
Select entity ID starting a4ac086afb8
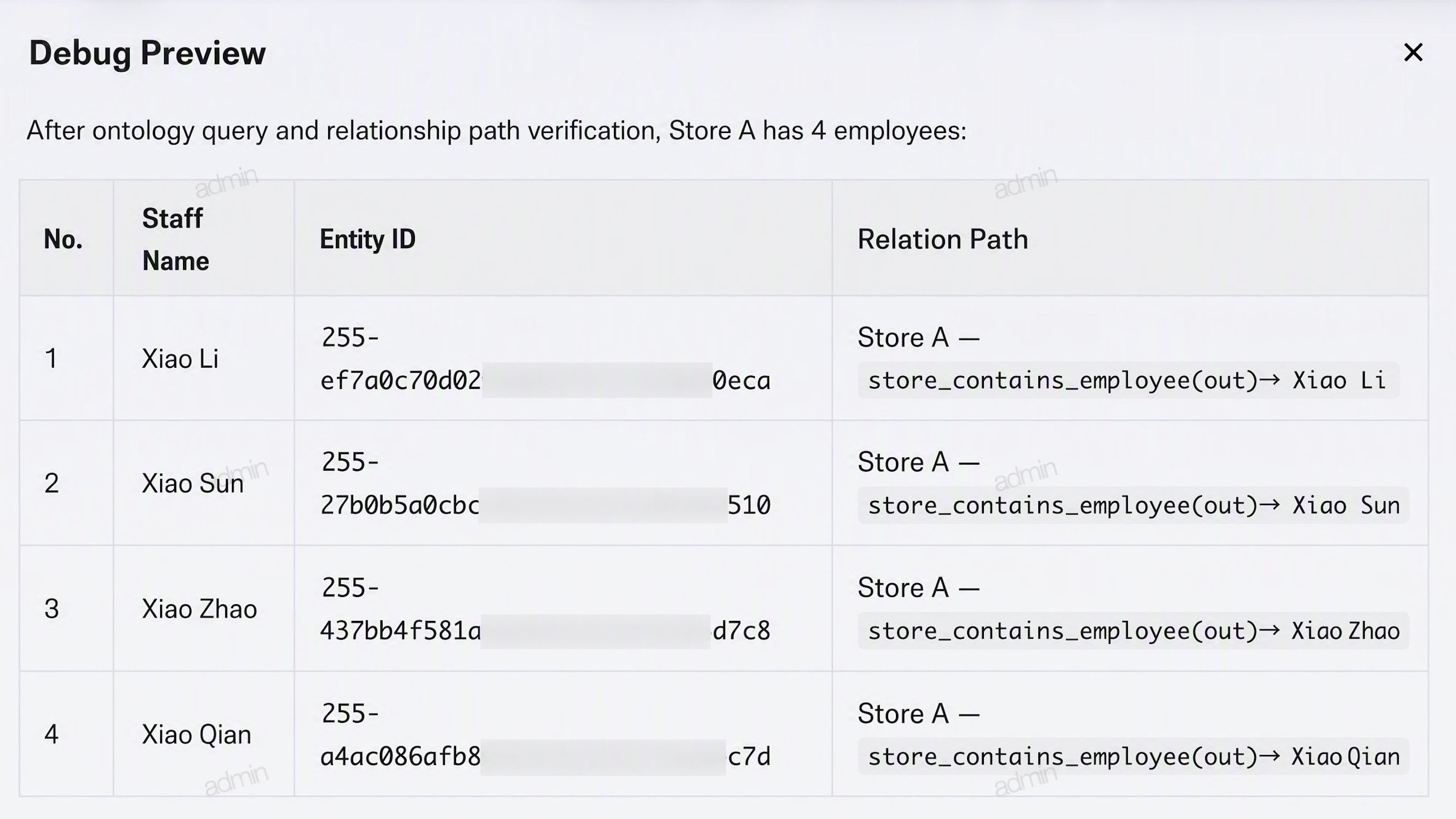click(546, 735)
